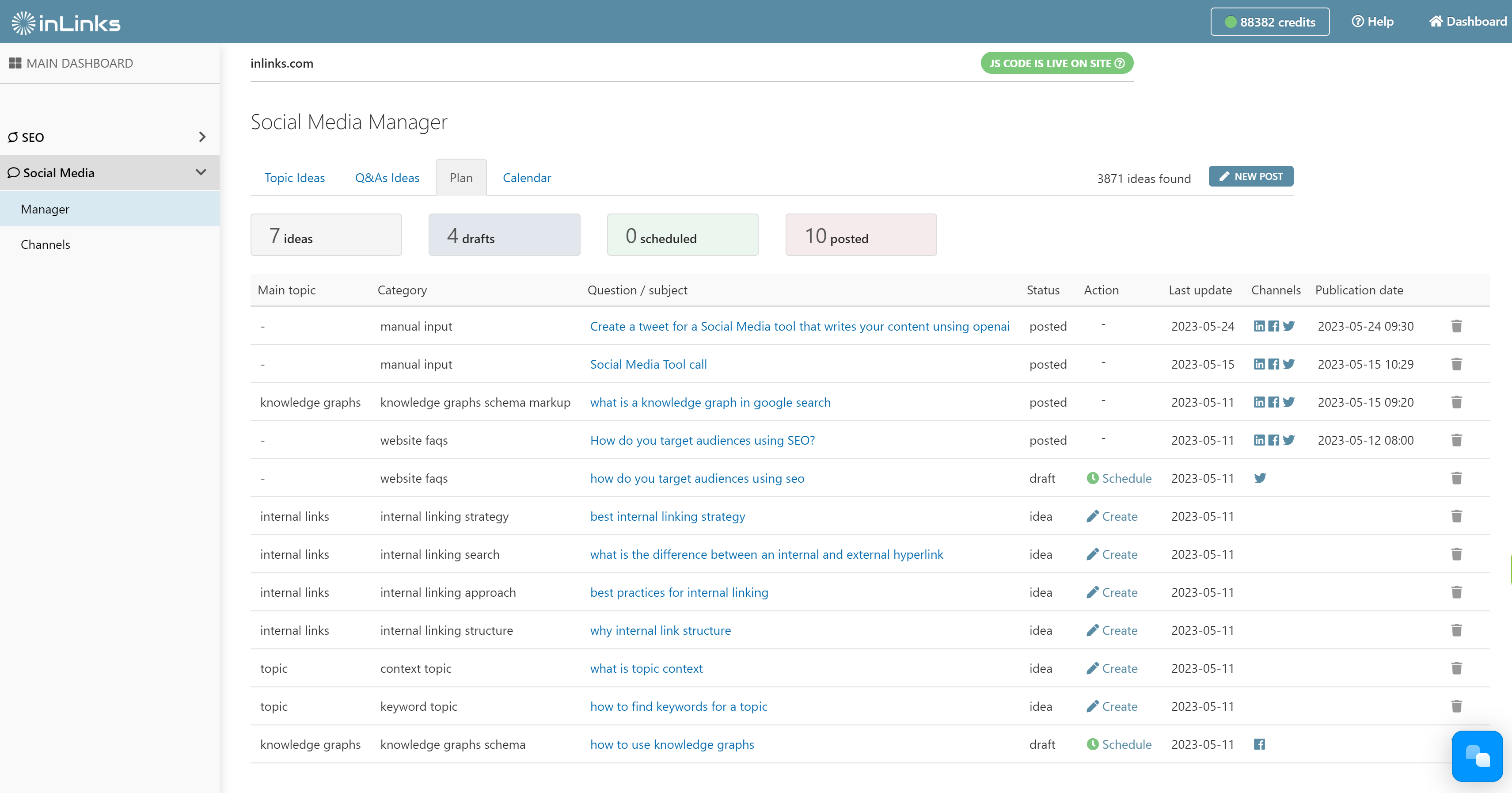The height and width of the screenshot is (793, 1512).
Task: Click the help icon in the JS code live badge
Action: coord(1119,64)
